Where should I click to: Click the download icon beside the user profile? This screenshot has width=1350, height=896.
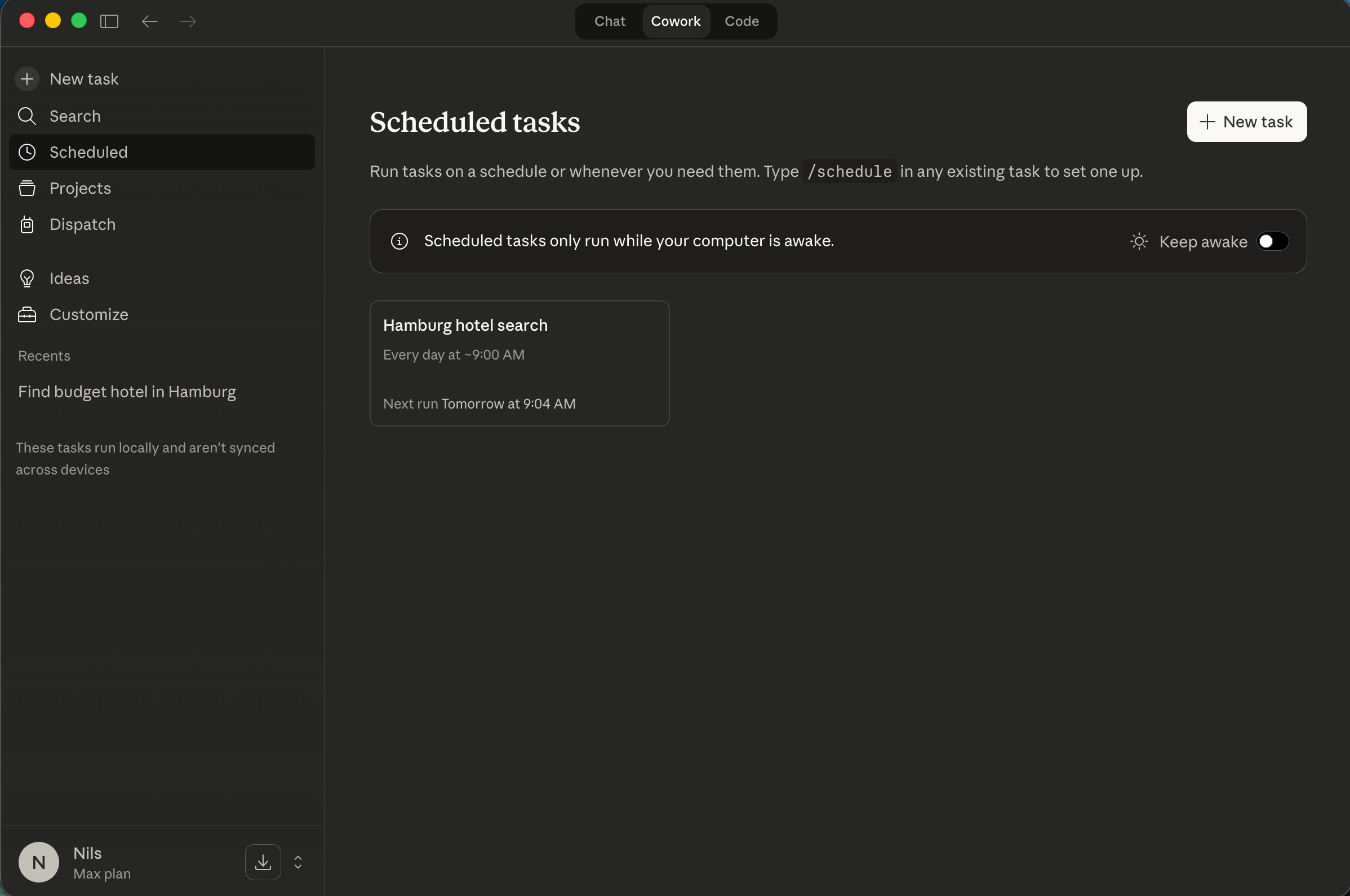tap(263, 862)
